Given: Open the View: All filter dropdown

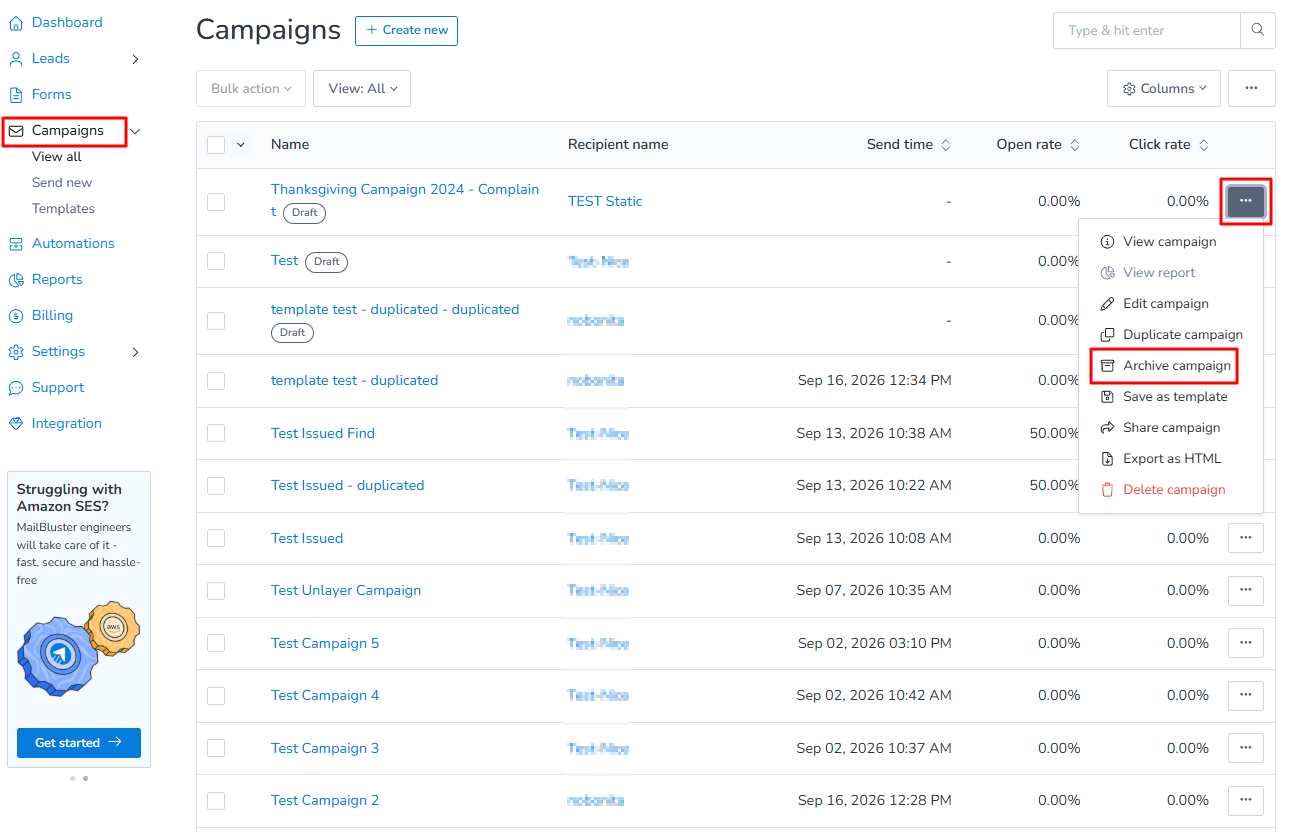Looking at the screenshot, I should coord(362,88).
